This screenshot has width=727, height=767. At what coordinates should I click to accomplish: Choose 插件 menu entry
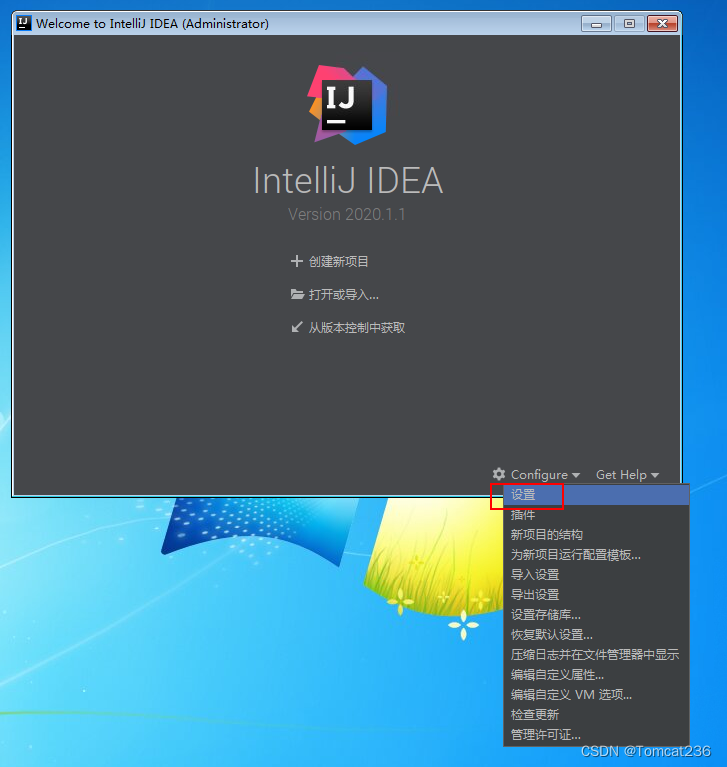coord(596,515)
